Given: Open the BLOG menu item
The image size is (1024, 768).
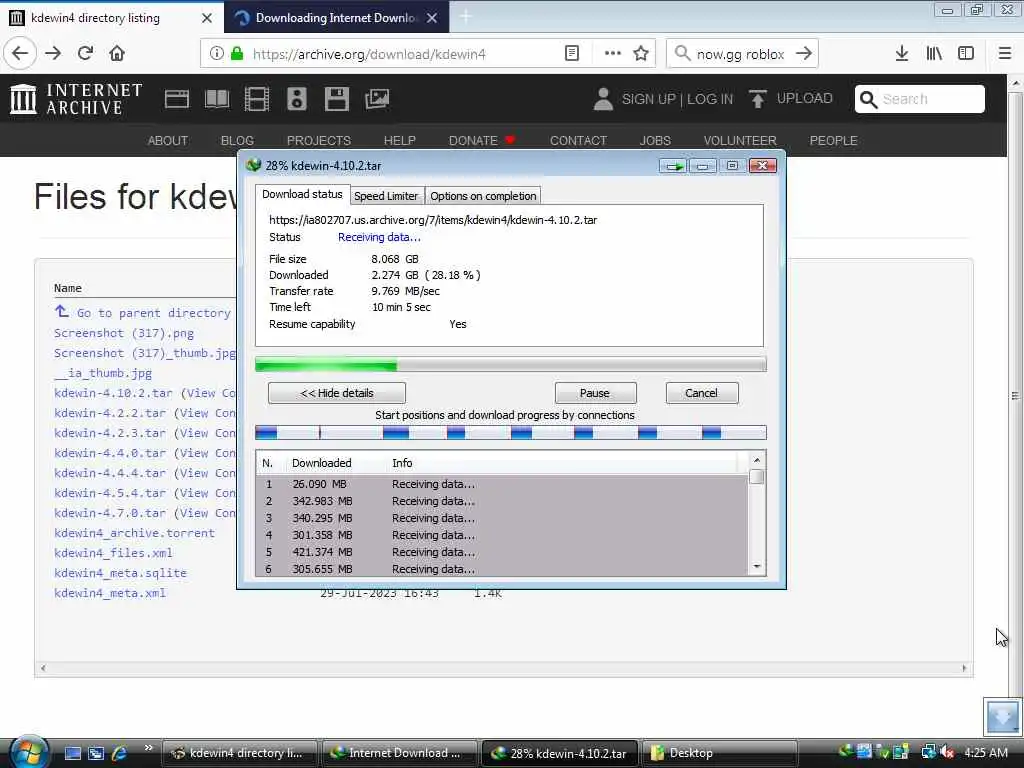Looking at the screenshot, I should [x=237, y=140].
